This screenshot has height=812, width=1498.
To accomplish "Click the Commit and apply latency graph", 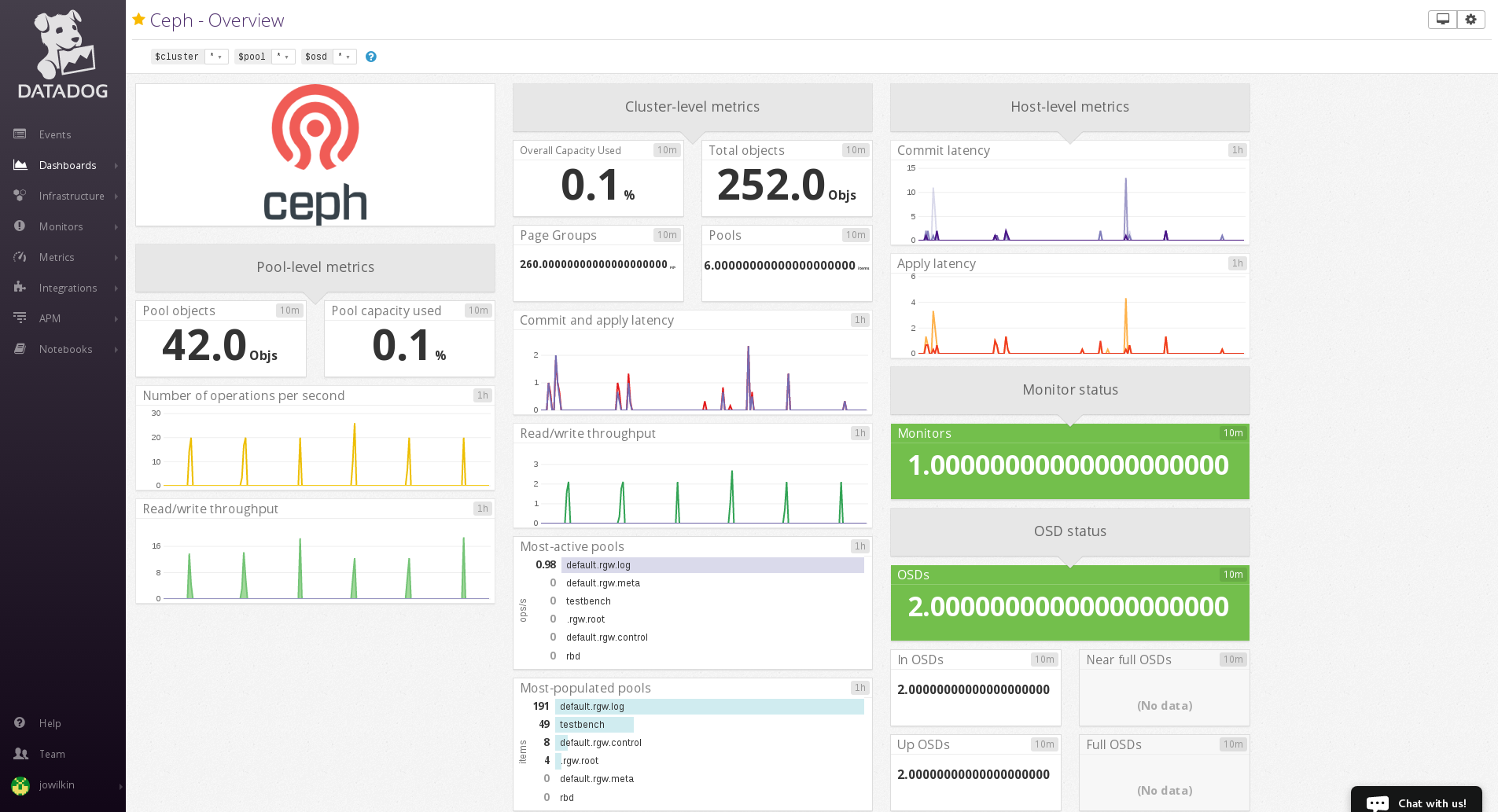I will click(693, 373).
